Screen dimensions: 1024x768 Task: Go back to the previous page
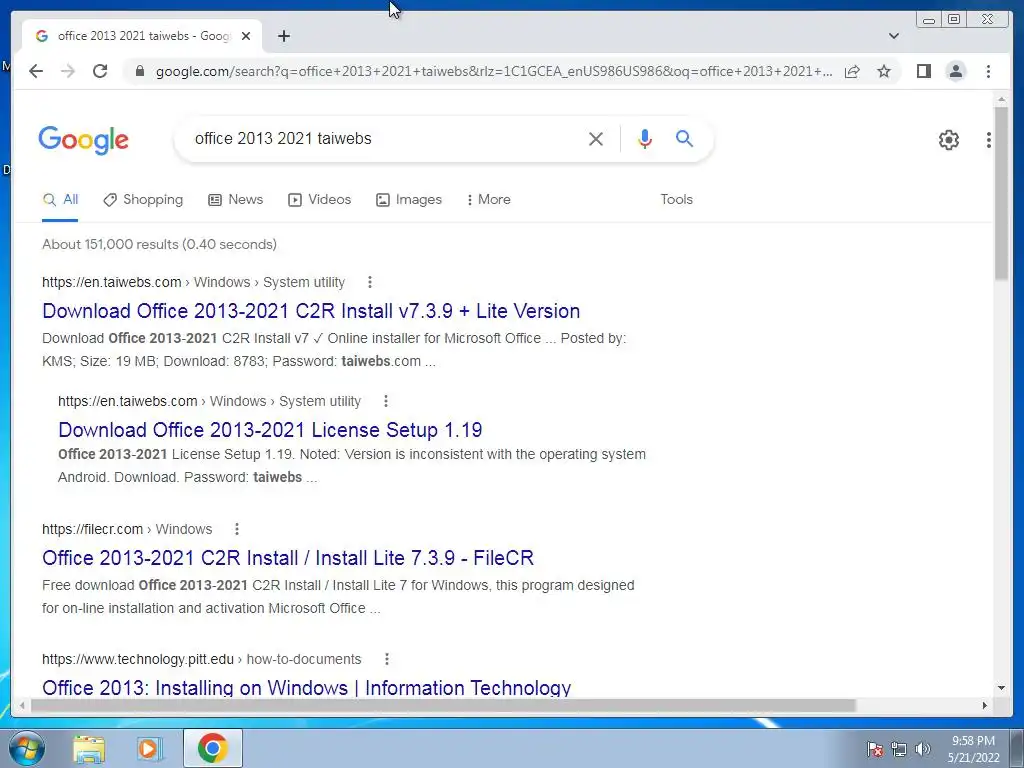(36, 71)
